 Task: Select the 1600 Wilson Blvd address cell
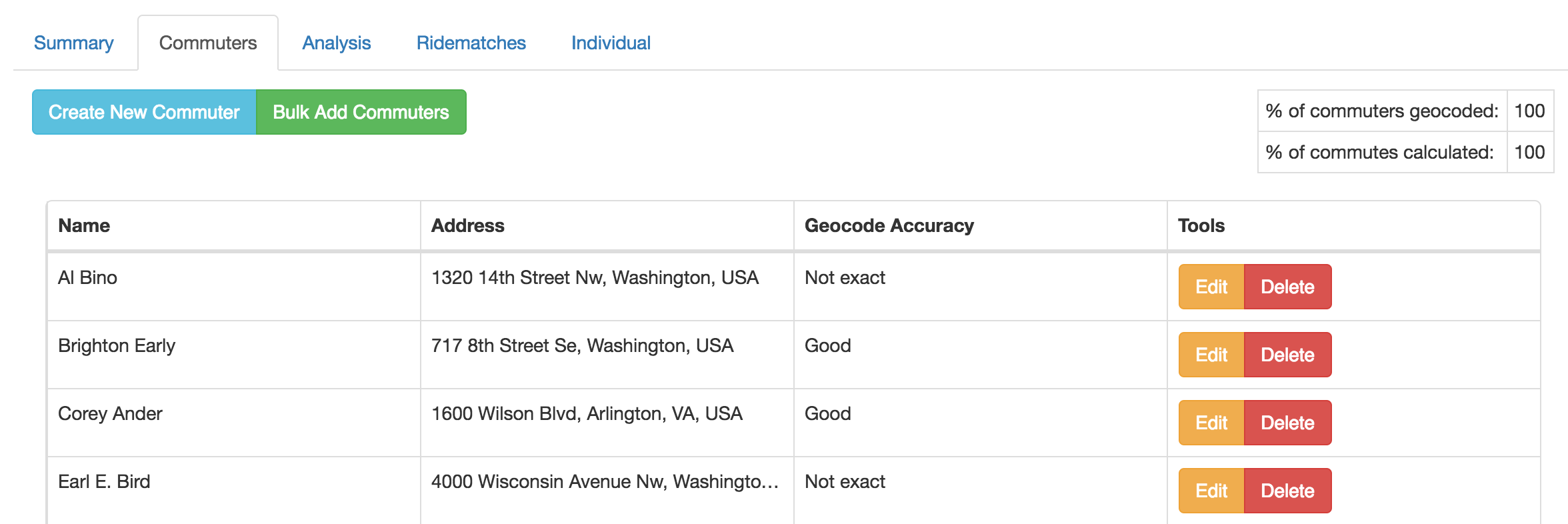point(607,423)
